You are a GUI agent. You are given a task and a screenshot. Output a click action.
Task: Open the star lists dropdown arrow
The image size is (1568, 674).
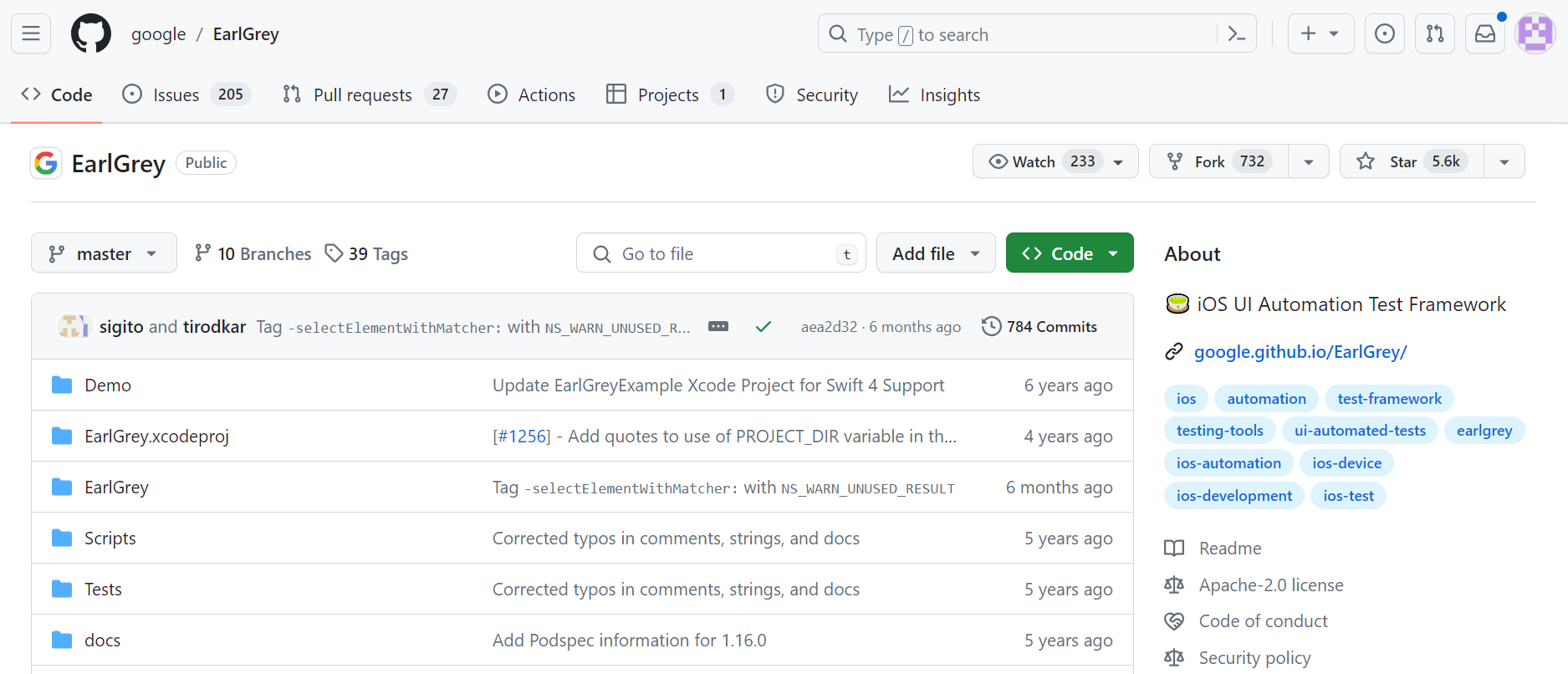1504,161
